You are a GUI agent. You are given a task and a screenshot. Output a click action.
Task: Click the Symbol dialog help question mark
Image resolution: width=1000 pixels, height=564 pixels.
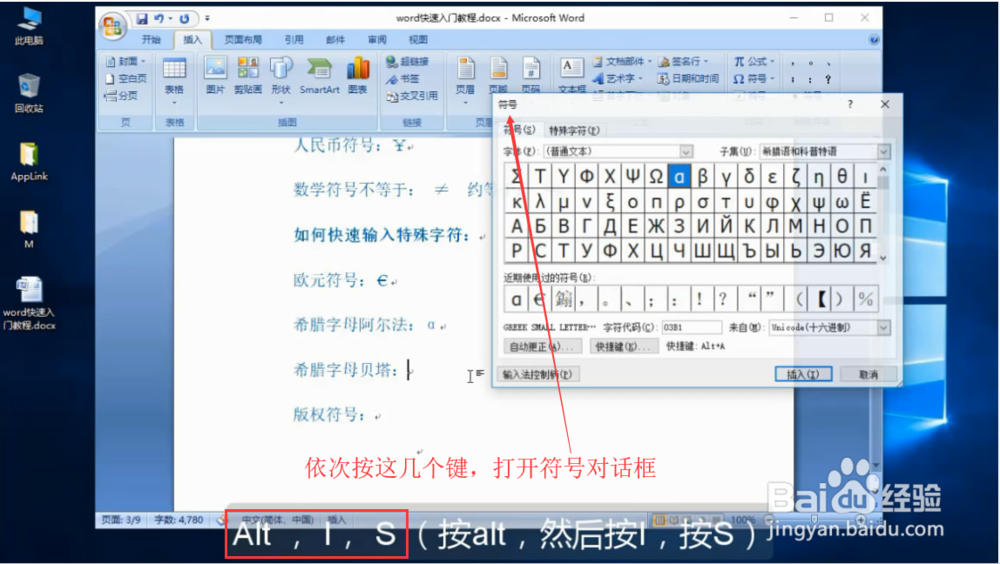point(849,104)
